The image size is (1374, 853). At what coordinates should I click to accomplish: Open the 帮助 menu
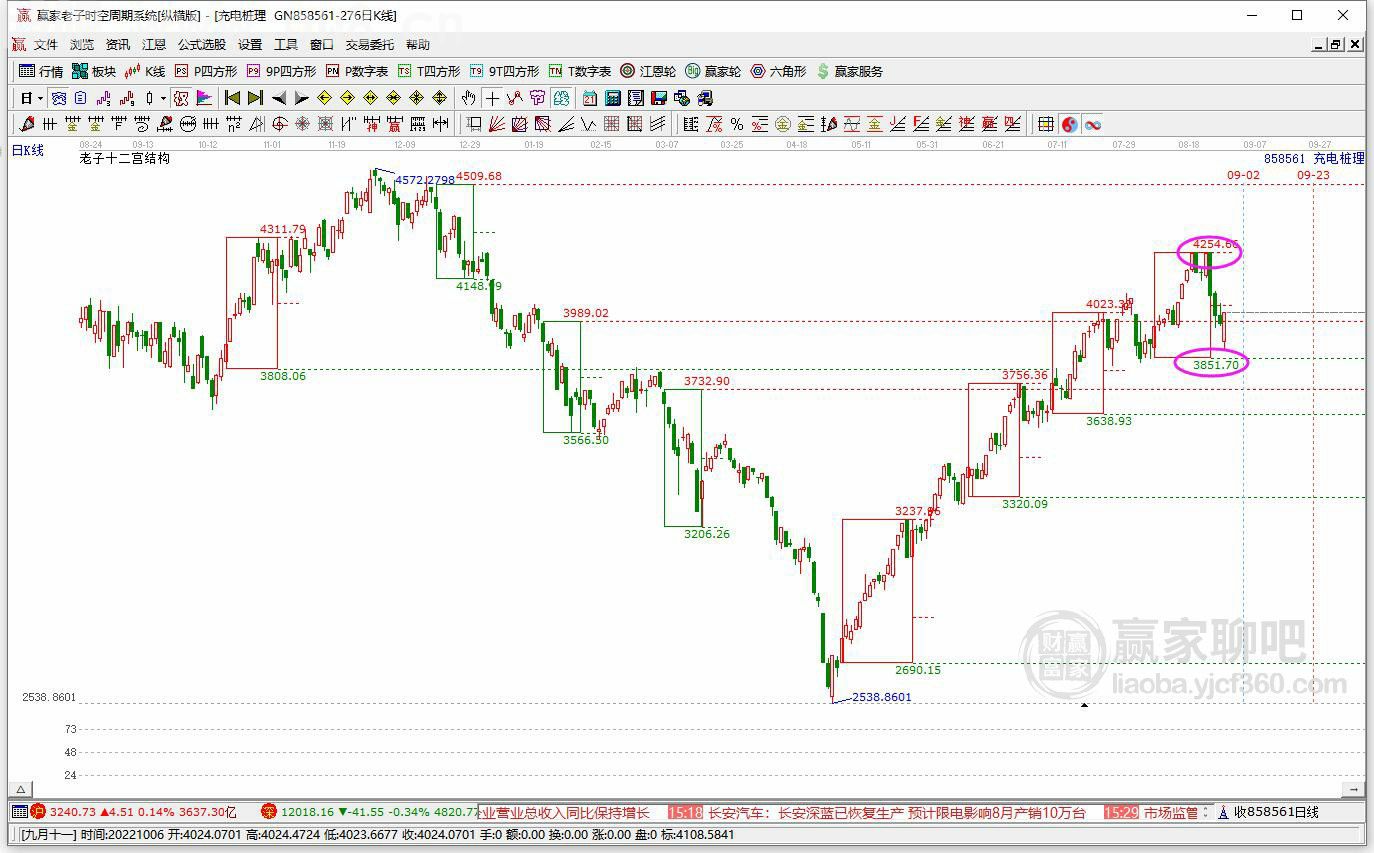point(418,45)
